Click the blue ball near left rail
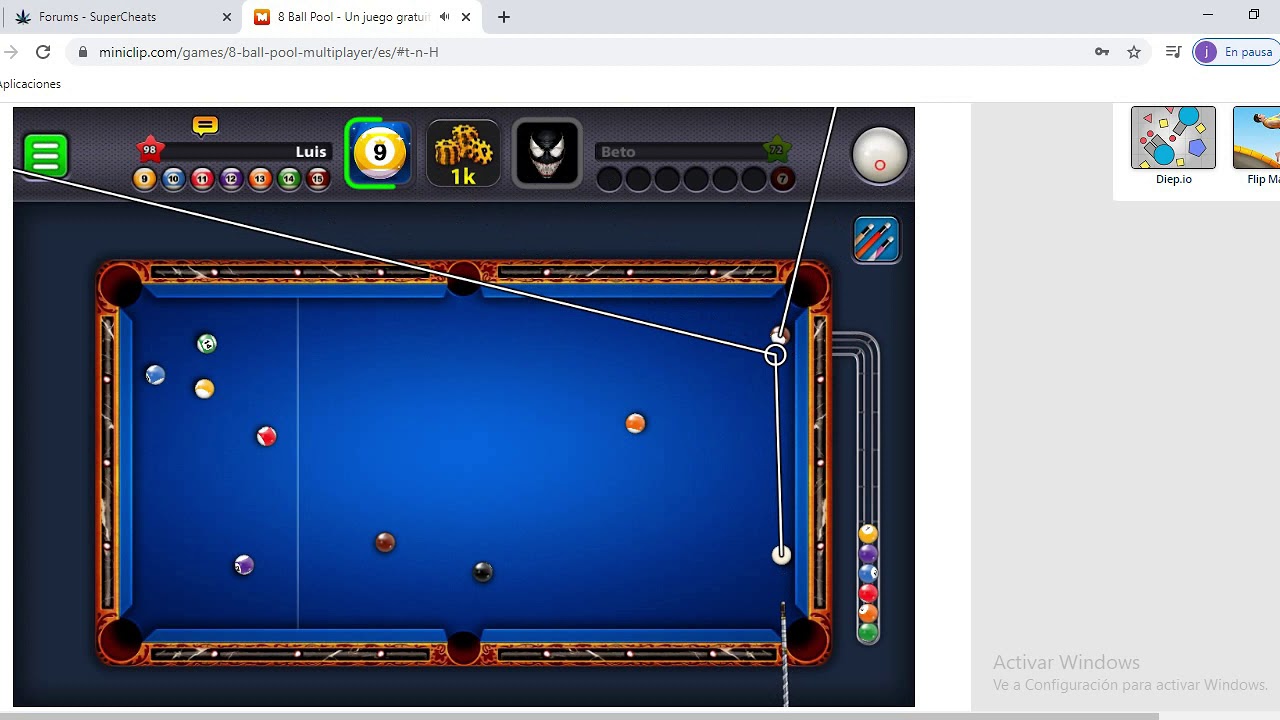 click(155, 375)
